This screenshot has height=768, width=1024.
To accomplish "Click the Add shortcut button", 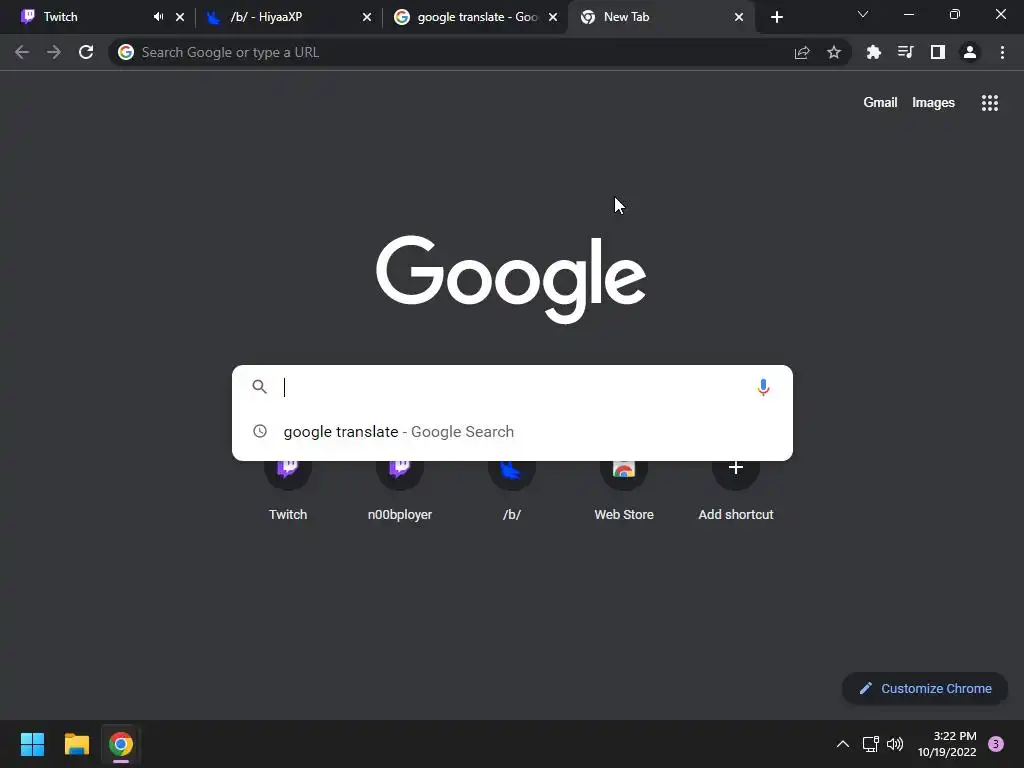I will click(x=736, y=489).
